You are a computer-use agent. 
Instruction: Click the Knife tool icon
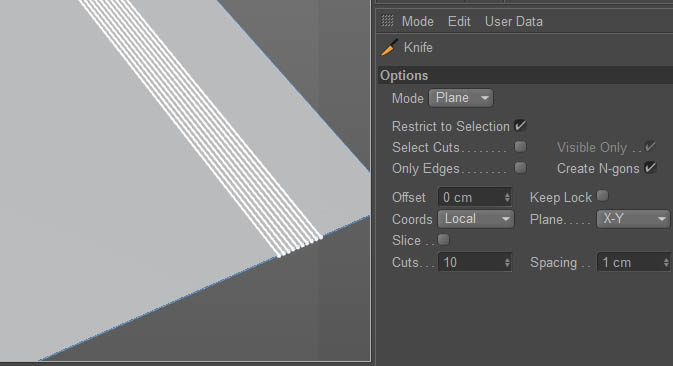(x=389, y=48)
